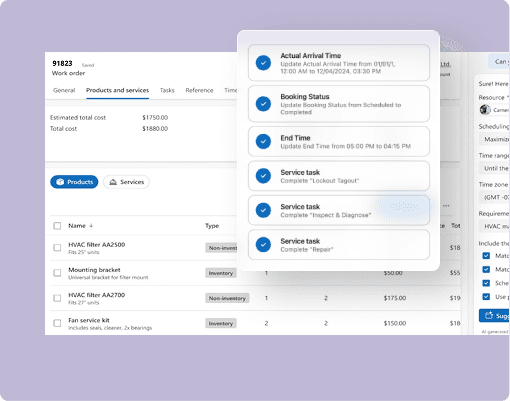Click the Lockout Tagout task checkmark icon

[x=263, y=176]
